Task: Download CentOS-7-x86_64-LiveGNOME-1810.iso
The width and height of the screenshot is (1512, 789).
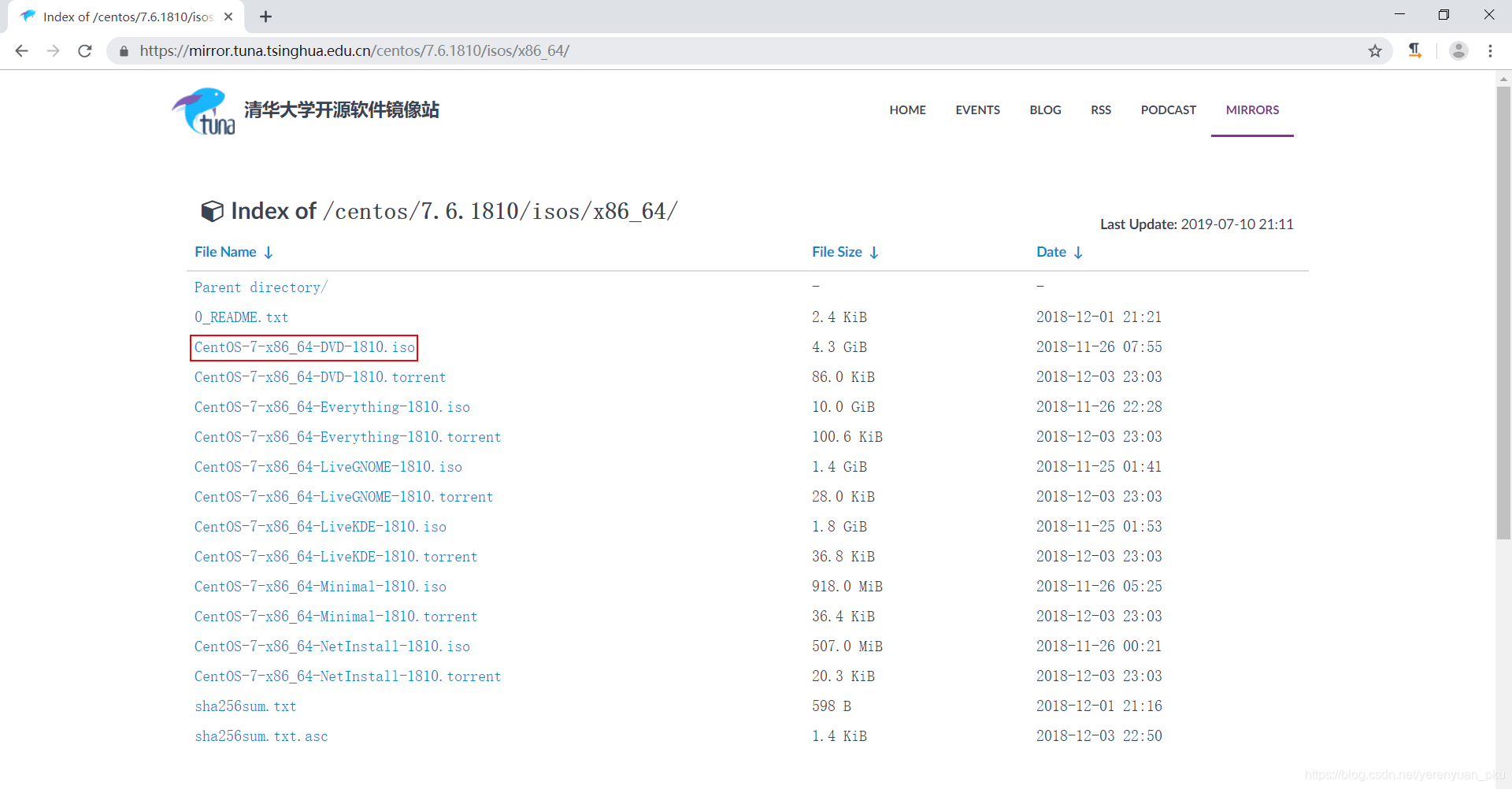Action: coord(328,467)
